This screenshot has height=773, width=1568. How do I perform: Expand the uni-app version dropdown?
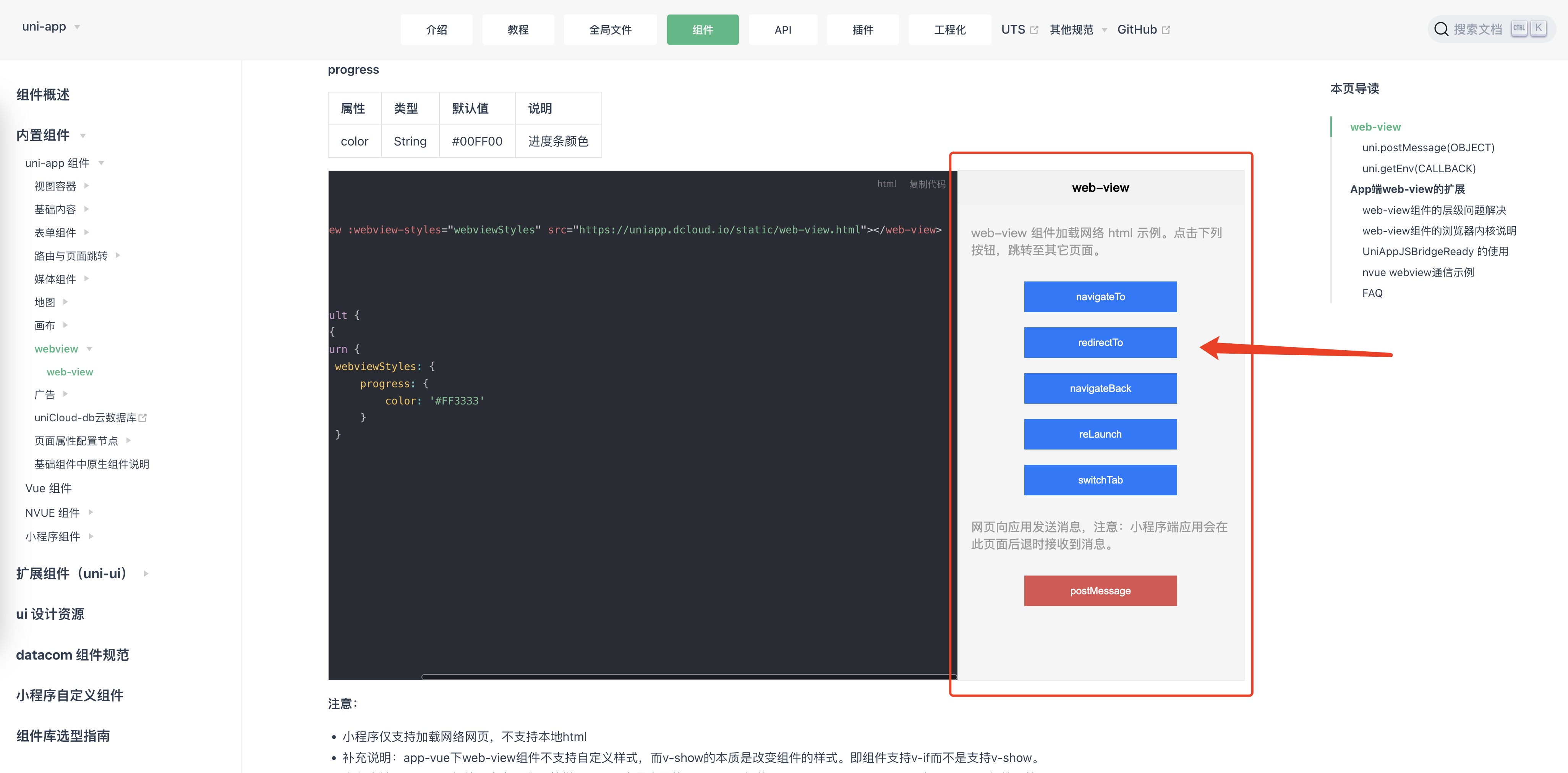tap(77, 27)
